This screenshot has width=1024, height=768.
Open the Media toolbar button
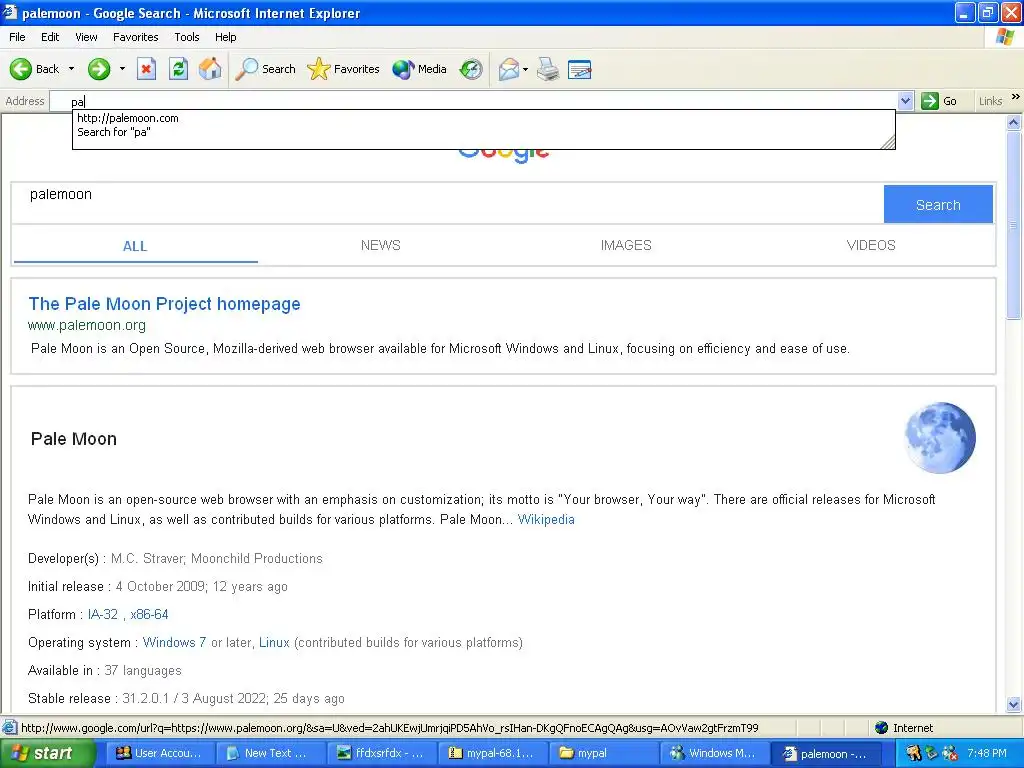[x=419, y=69]
